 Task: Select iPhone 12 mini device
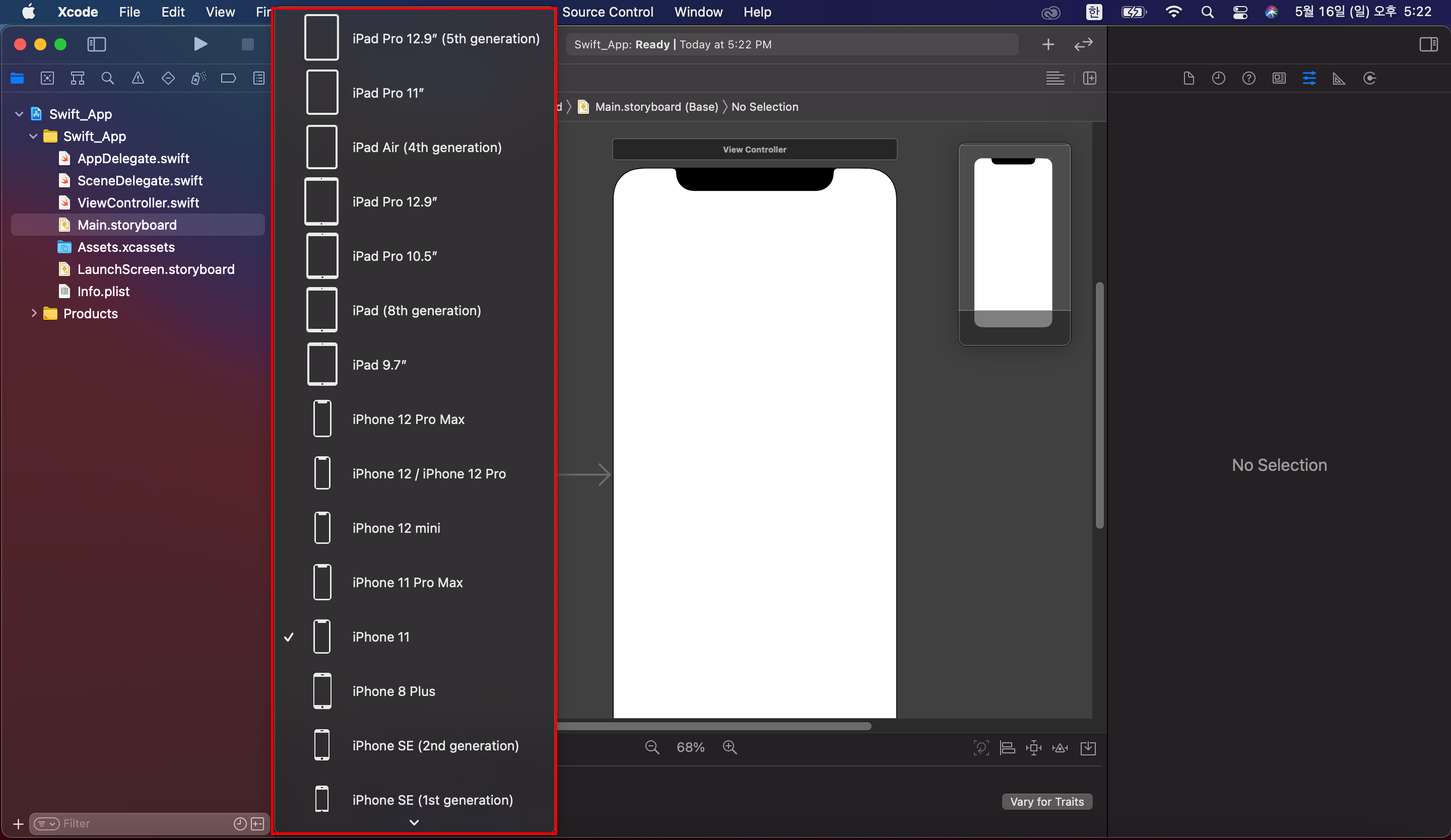396,528
